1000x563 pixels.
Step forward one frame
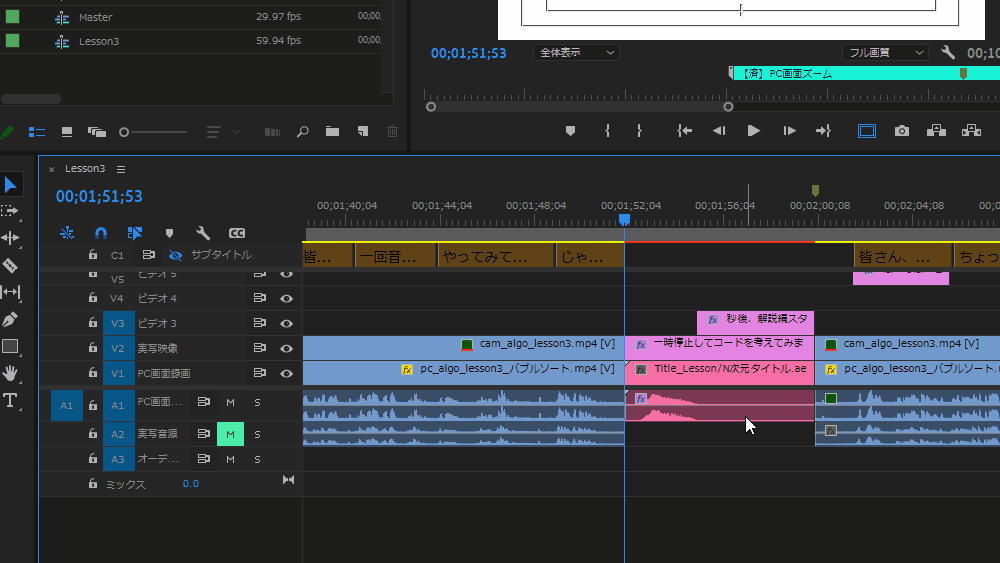(x=790, y=131)
